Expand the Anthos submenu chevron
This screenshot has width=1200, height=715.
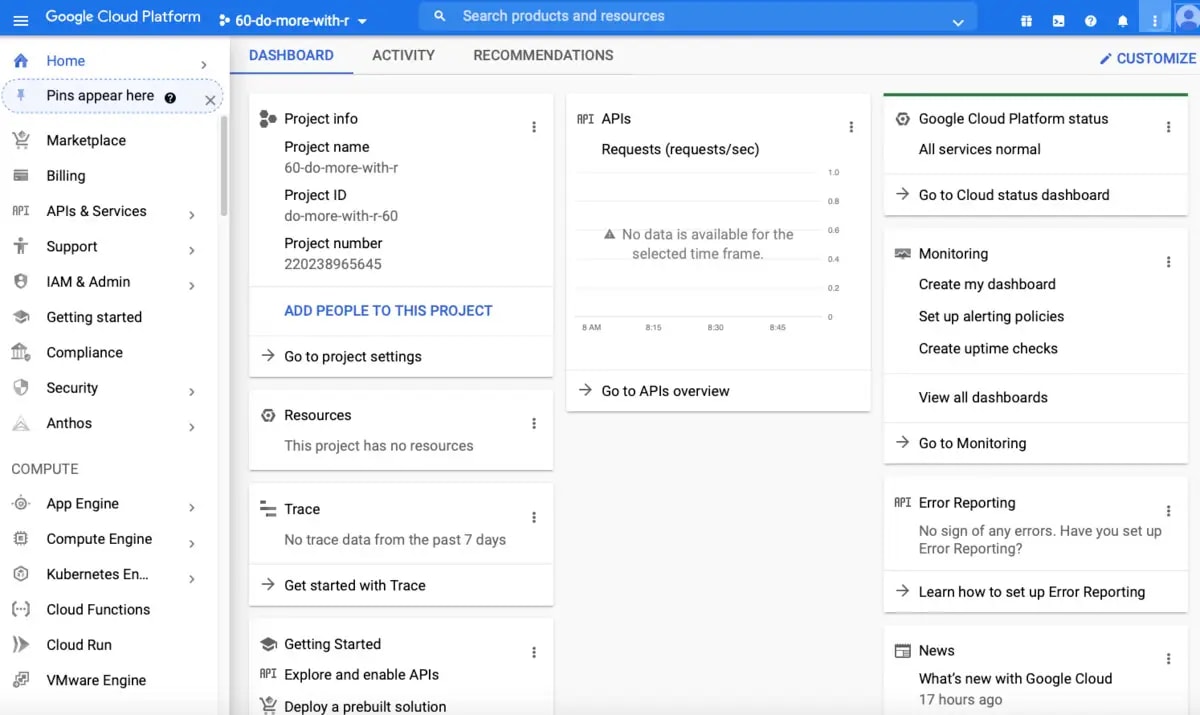[191, 427]
